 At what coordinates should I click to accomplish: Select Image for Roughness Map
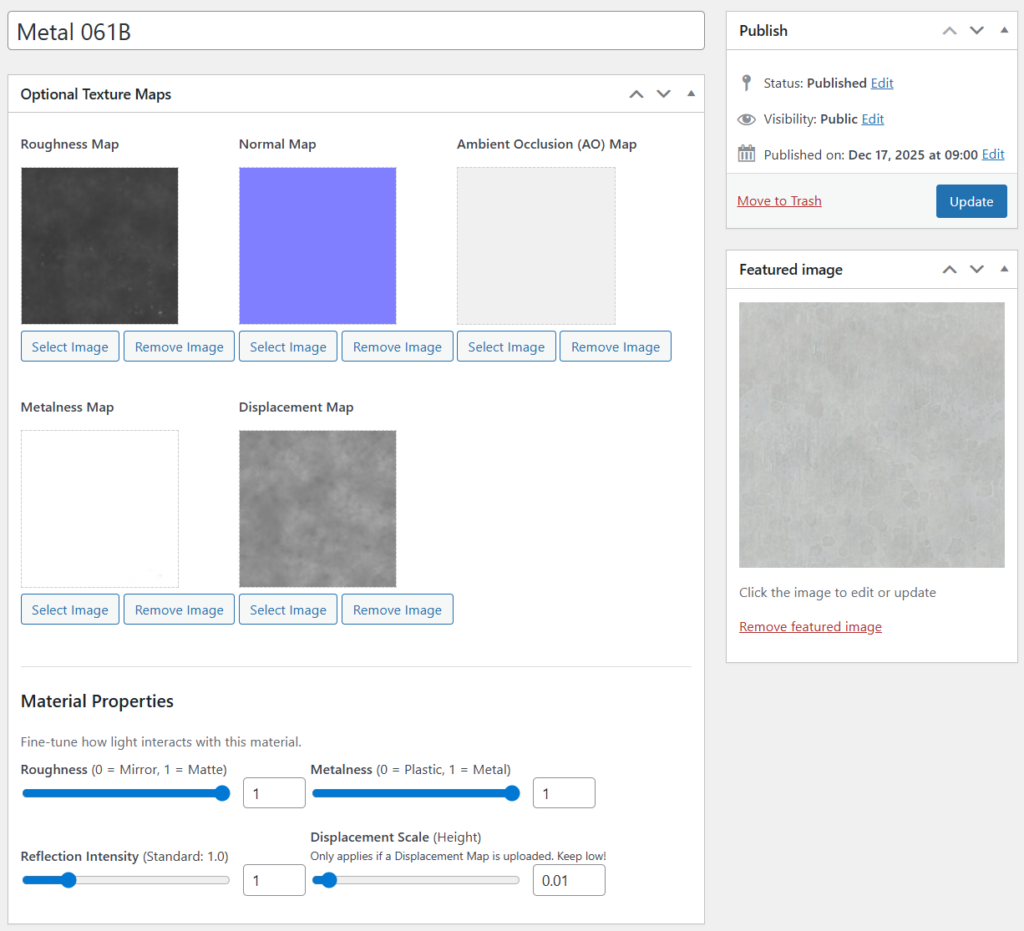pos(70,347)
